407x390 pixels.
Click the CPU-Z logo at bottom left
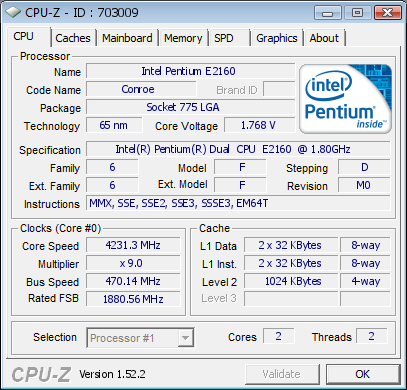coord(41,374)
